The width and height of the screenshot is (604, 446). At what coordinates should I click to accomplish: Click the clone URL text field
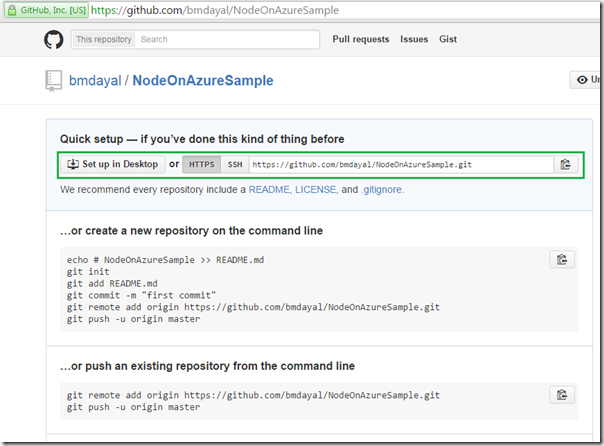click(x=401, y=164)
